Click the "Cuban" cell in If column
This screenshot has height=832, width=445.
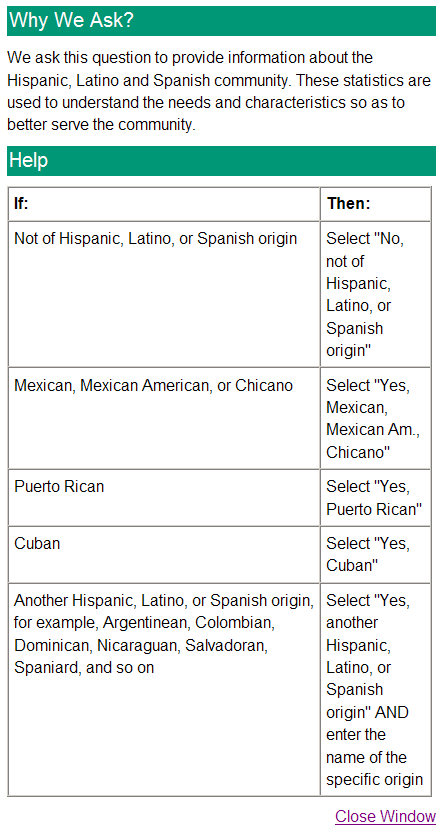point(164,554)
